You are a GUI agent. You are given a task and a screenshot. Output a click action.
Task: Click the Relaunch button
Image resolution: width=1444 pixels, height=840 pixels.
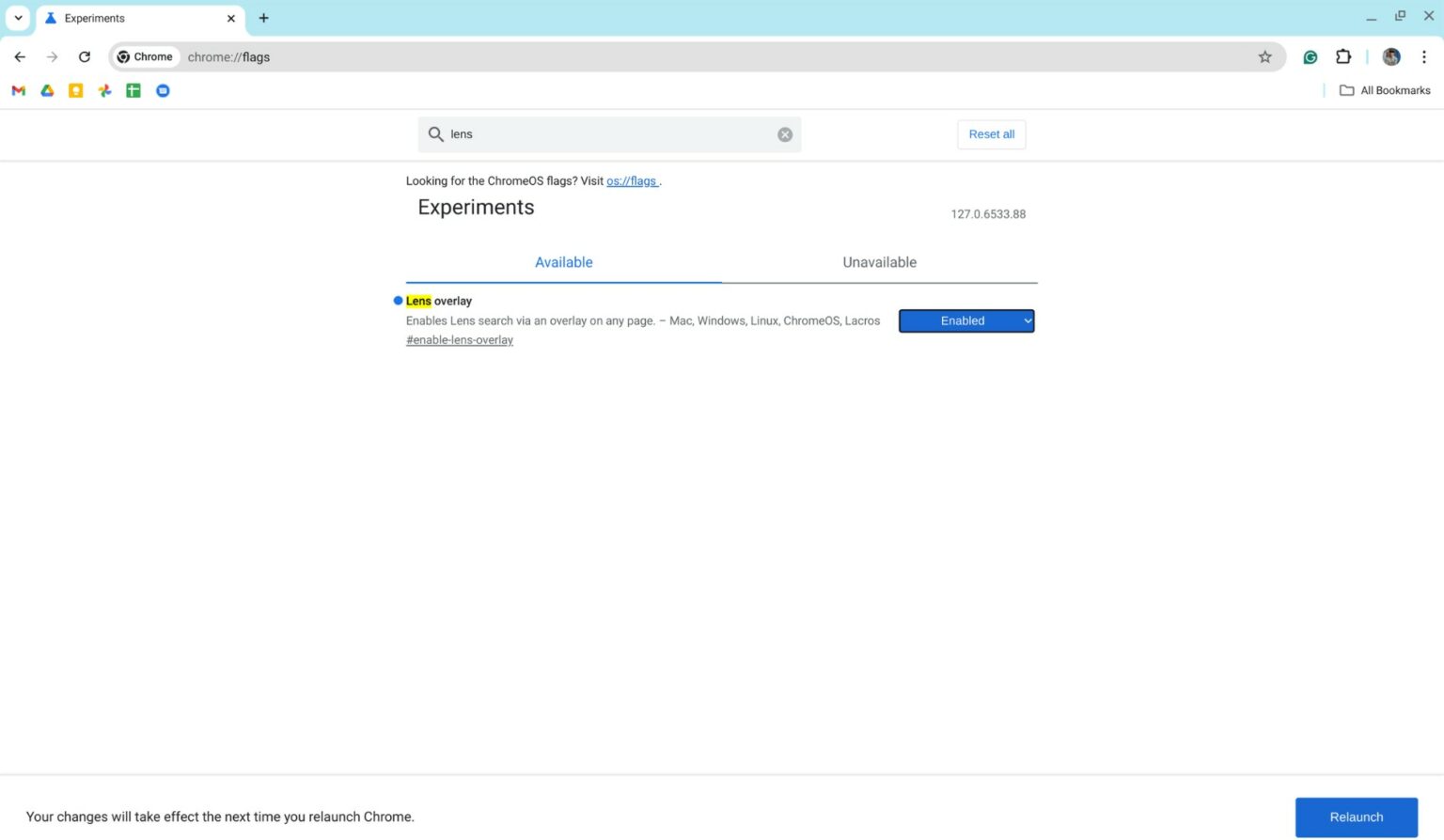tap(1356, 817)
